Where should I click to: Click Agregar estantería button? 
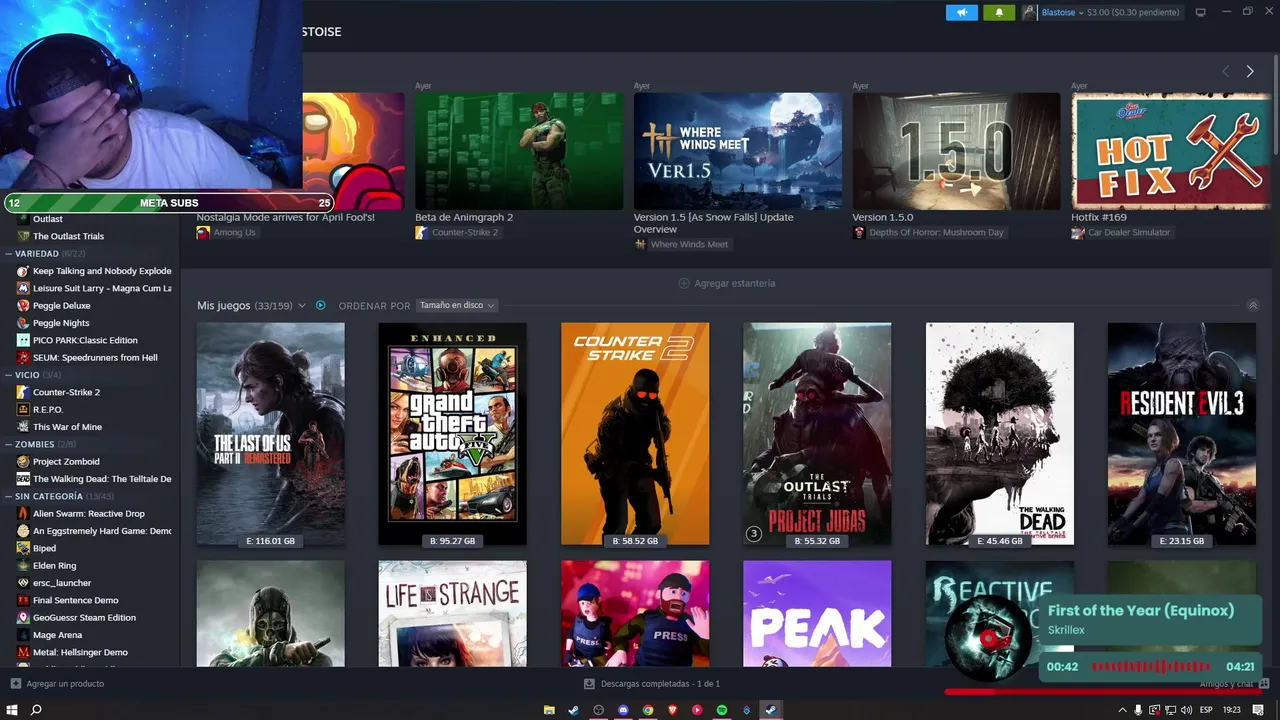tap(727, 283)
